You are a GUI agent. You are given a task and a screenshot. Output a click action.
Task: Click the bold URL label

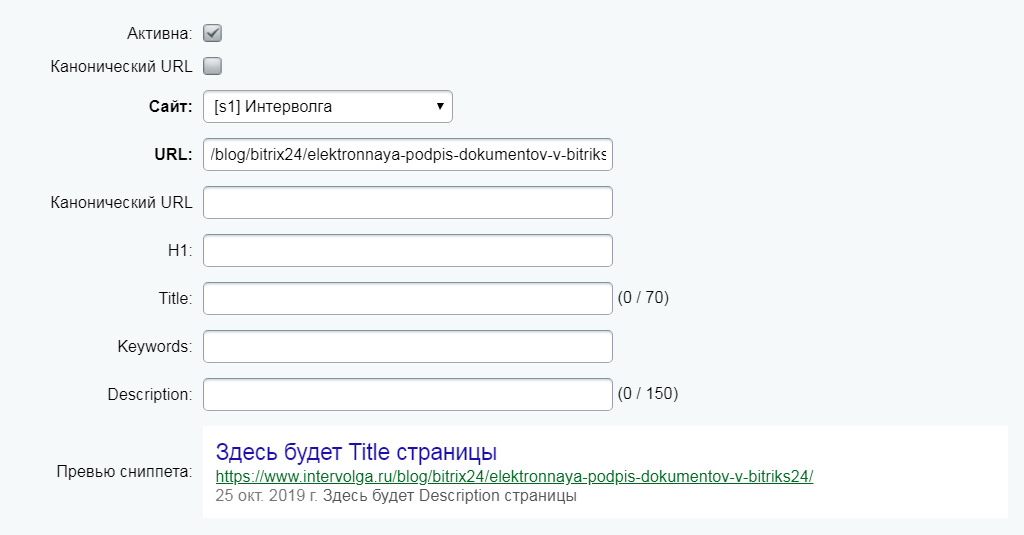pos(173,155)
